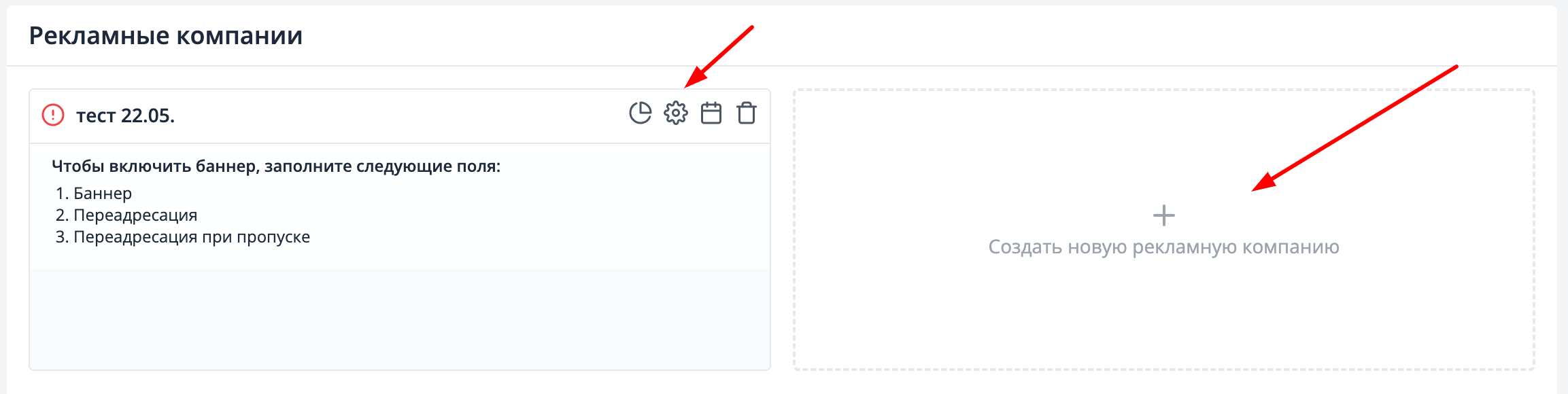Click the number "3." in the requirements list
This screenshot has height=394, width=1568.
(63, 237)
